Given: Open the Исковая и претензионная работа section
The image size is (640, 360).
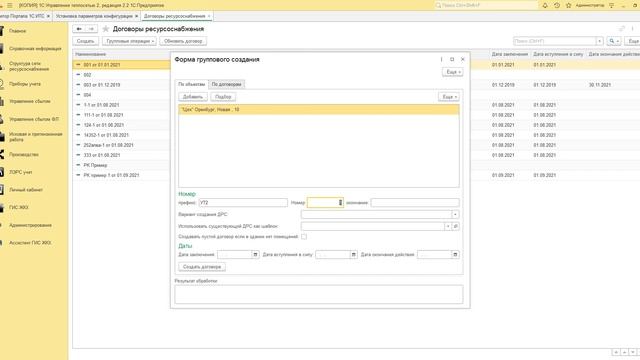Looking at the screenshot, I should [36, 137].
